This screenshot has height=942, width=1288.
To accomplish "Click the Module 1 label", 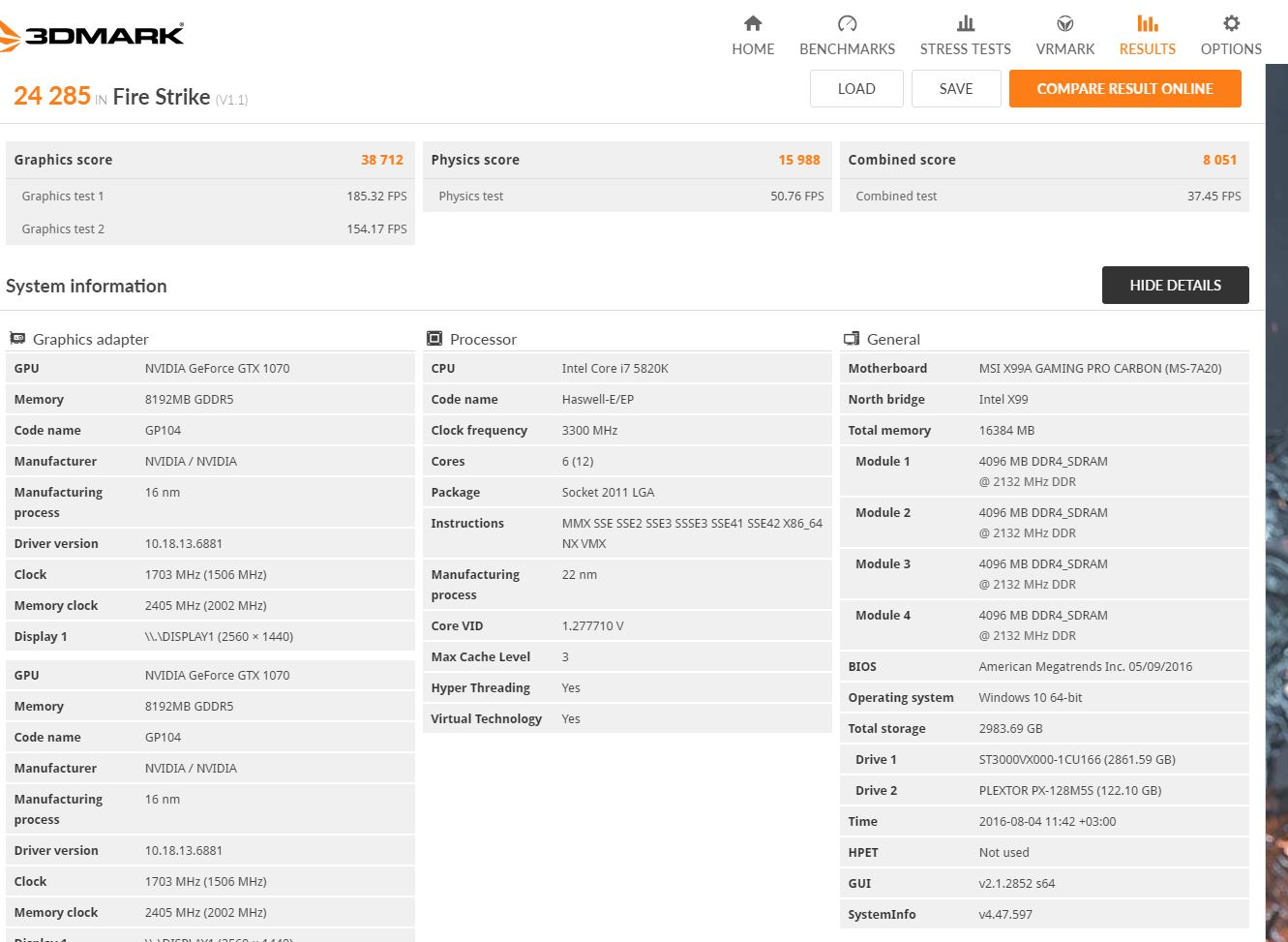I will (883, 461).
